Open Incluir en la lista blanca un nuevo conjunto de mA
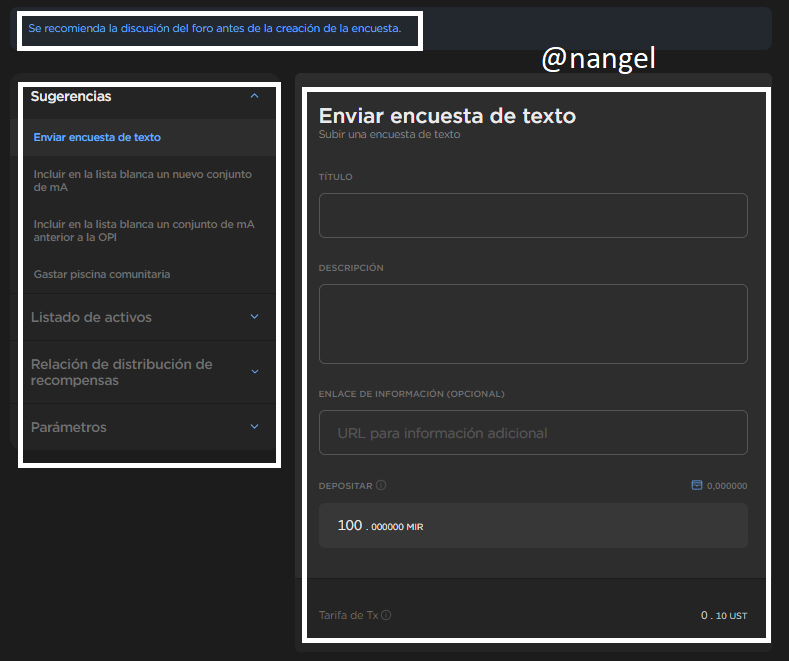This screenshot has height=661, width=789. (143, 181)
